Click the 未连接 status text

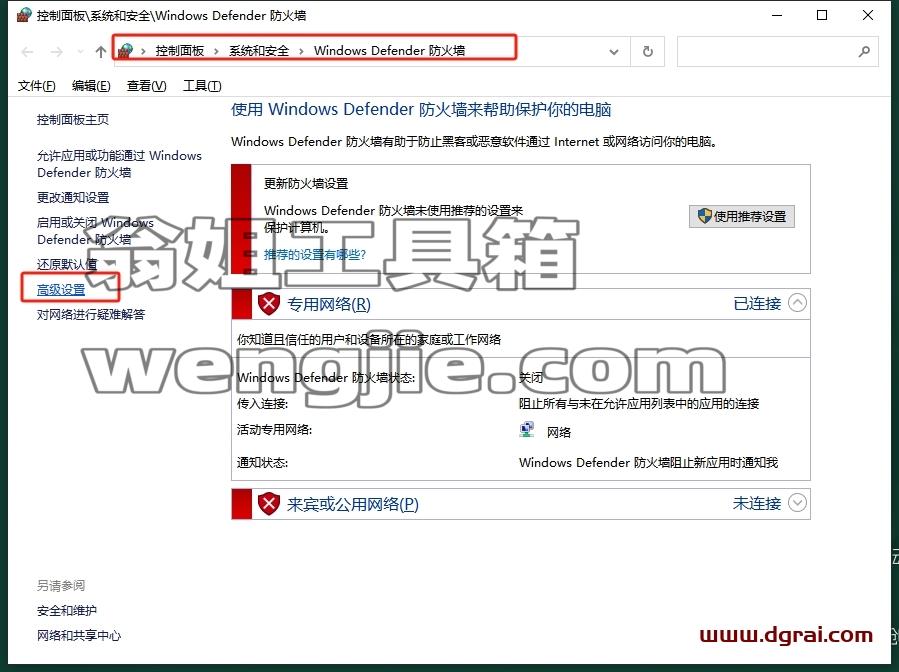(x=757, y=503)
